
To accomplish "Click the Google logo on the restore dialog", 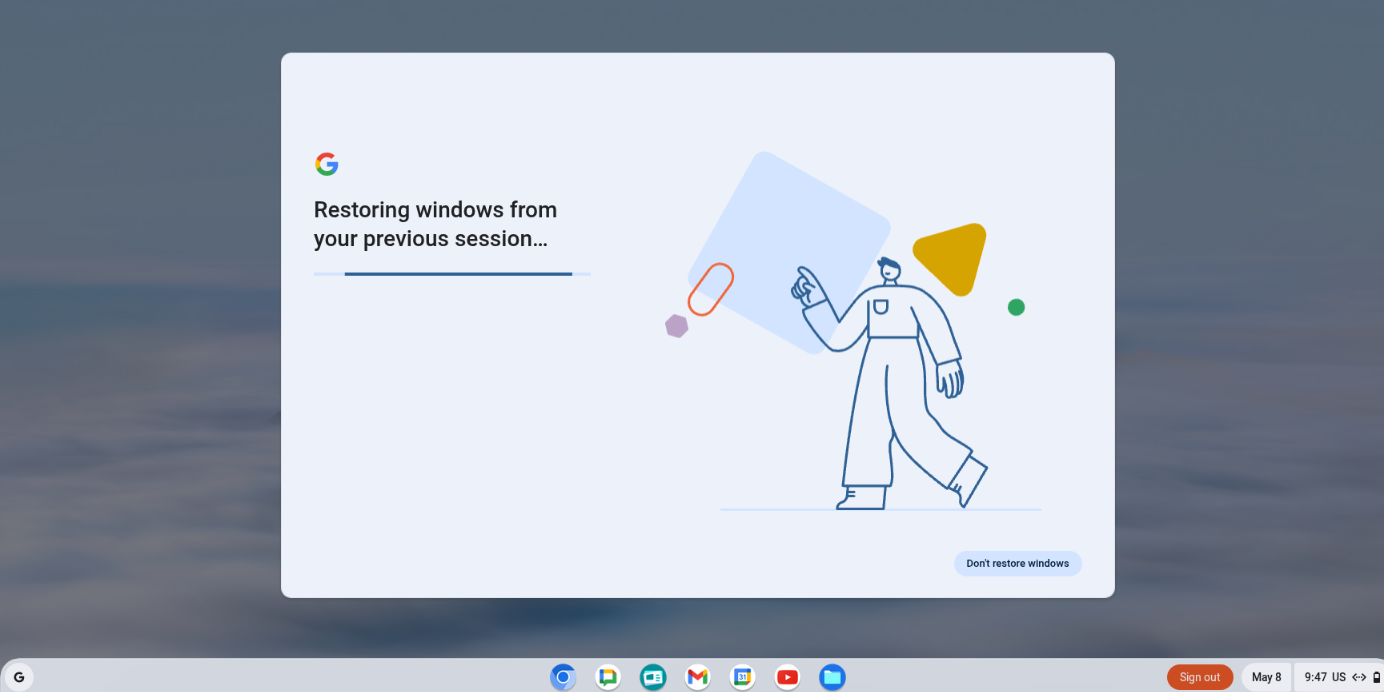I will point(327,164).
